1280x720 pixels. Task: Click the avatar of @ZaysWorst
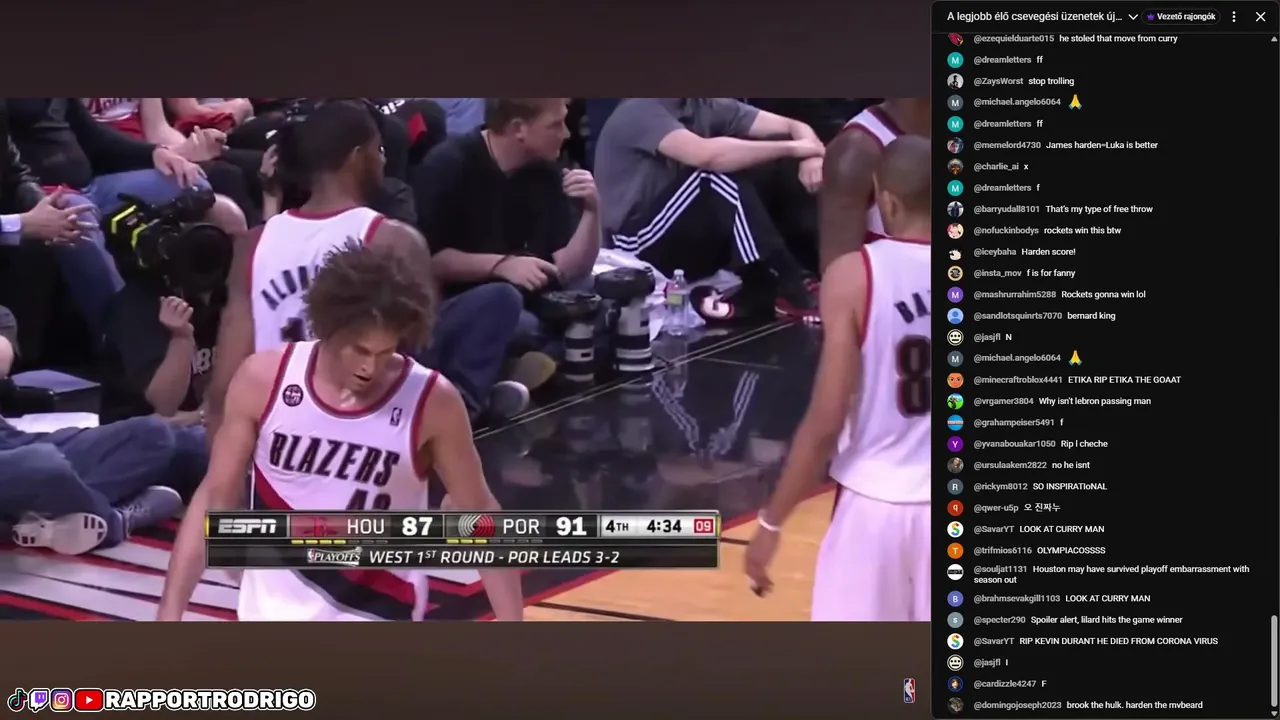(955, 81)
